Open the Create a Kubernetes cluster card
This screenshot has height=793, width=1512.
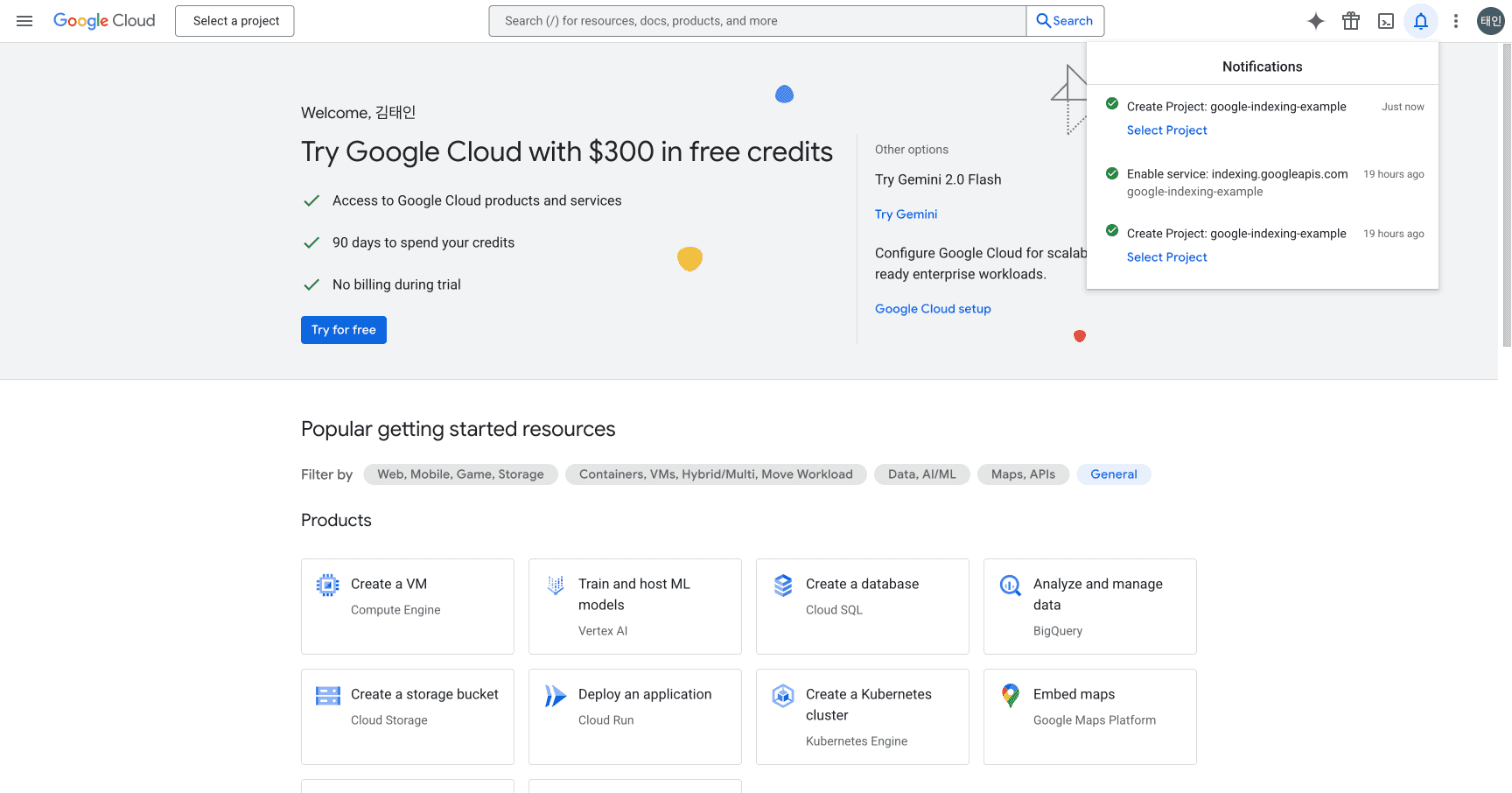(862, 717)
